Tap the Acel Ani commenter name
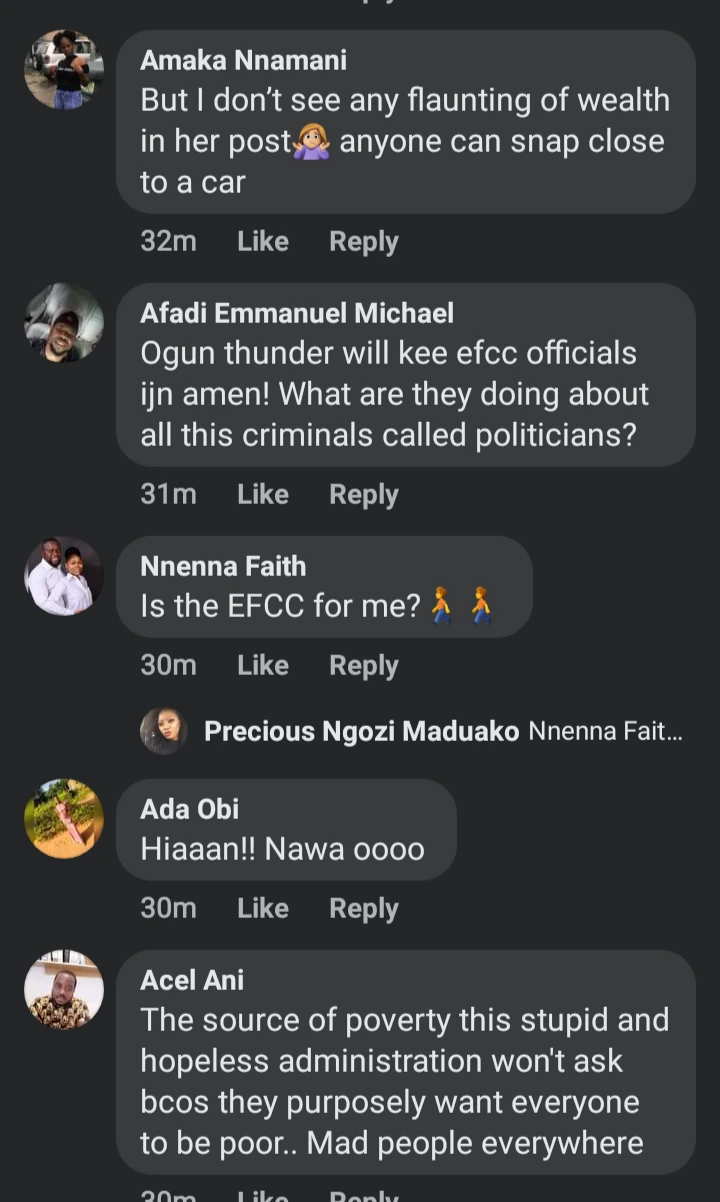The height and width of the screenshot is (1202, 720). (192, 980)
